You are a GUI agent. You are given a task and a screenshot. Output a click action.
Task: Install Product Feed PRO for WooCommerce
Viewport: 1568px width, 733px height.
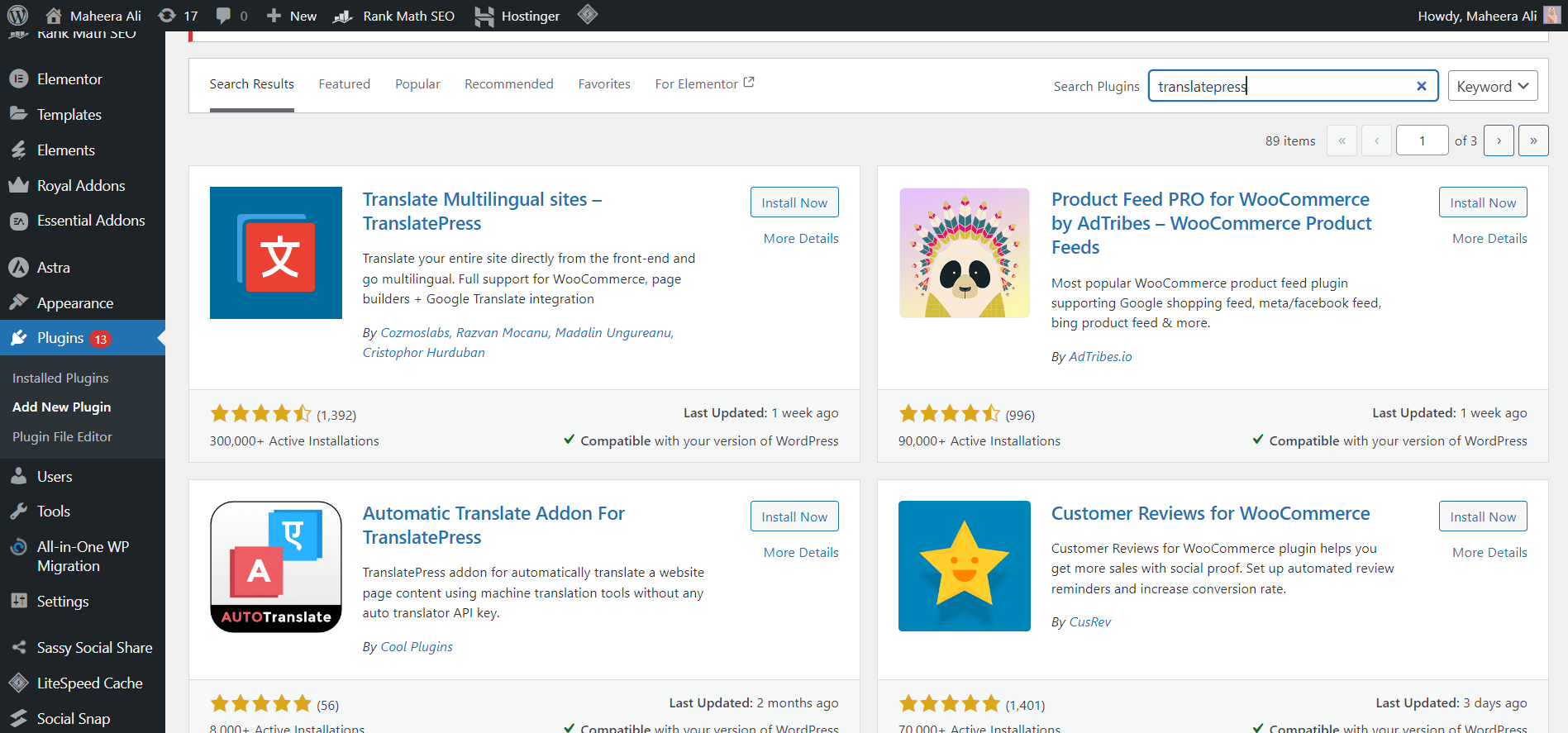(x=1483, y=202)
